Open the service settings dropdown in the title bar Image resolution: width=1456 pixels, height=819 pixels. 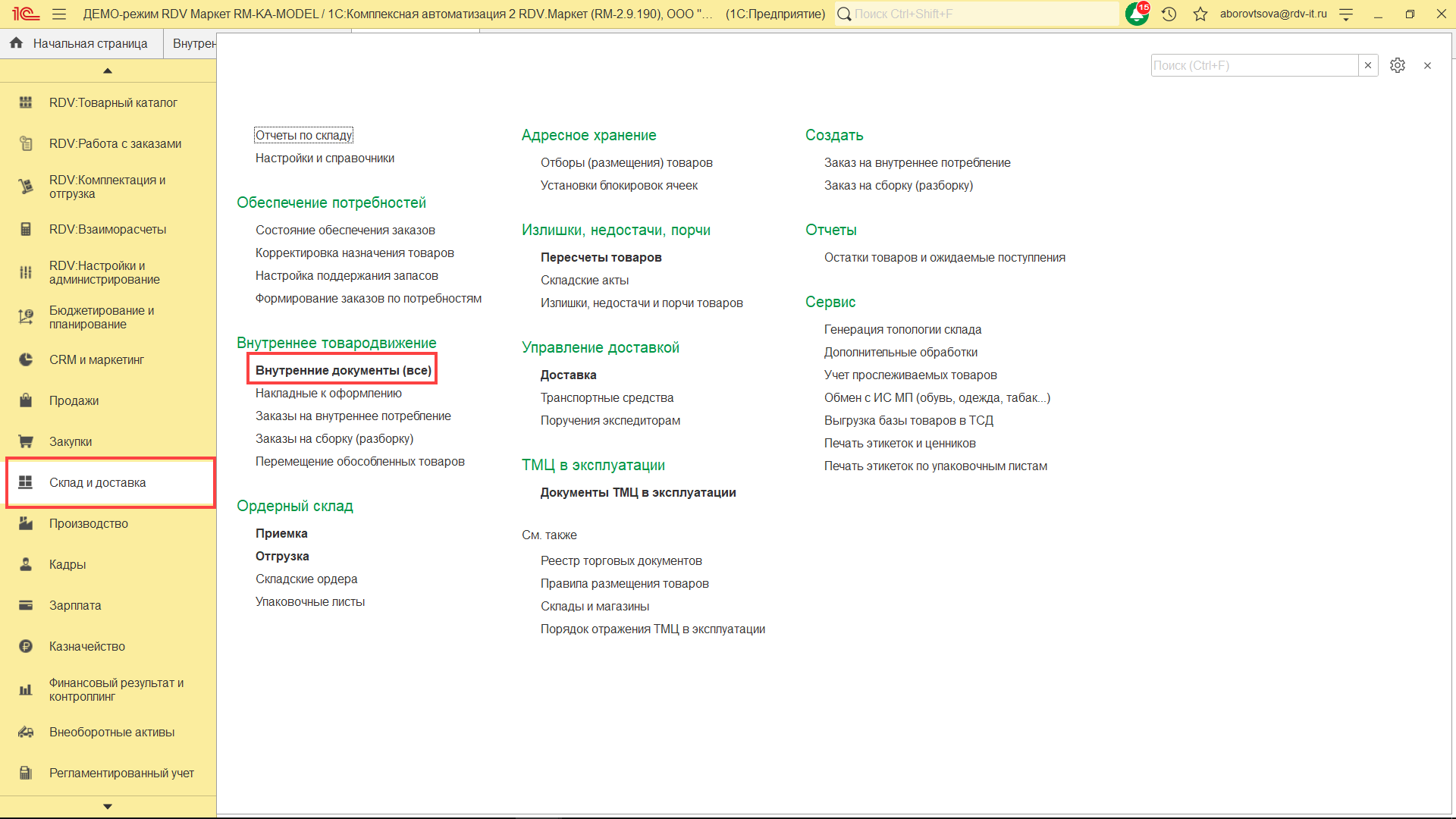tap(1346, 14)
